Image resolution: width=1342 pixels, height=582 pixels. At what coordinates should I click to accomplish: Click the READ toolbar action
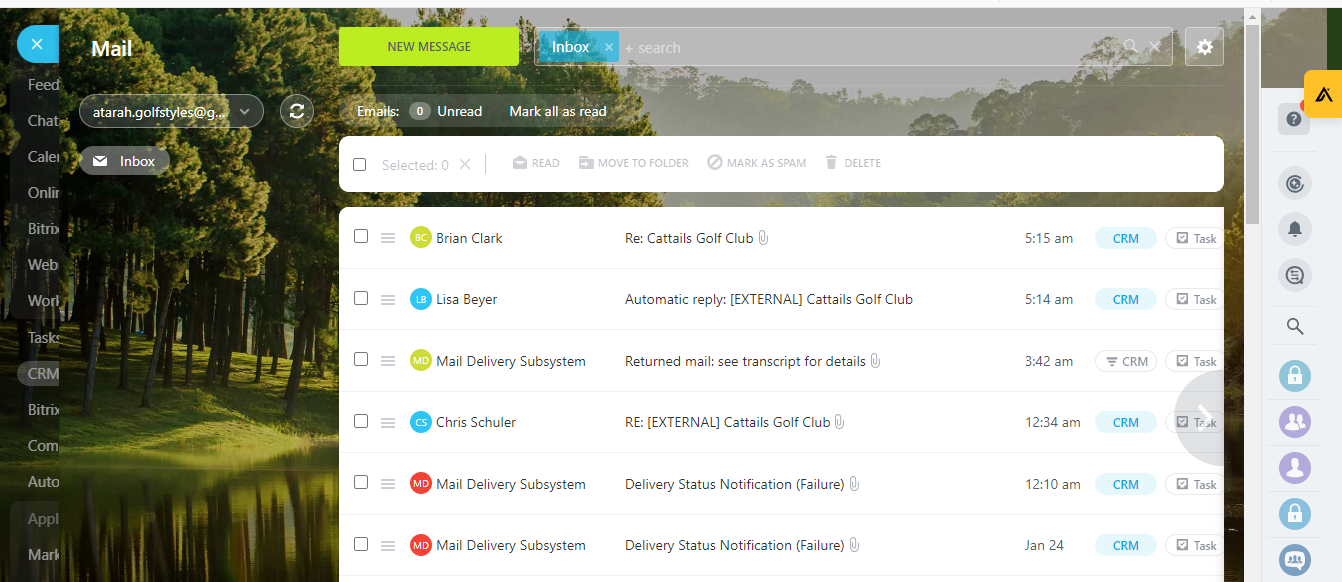coord(536,163)
